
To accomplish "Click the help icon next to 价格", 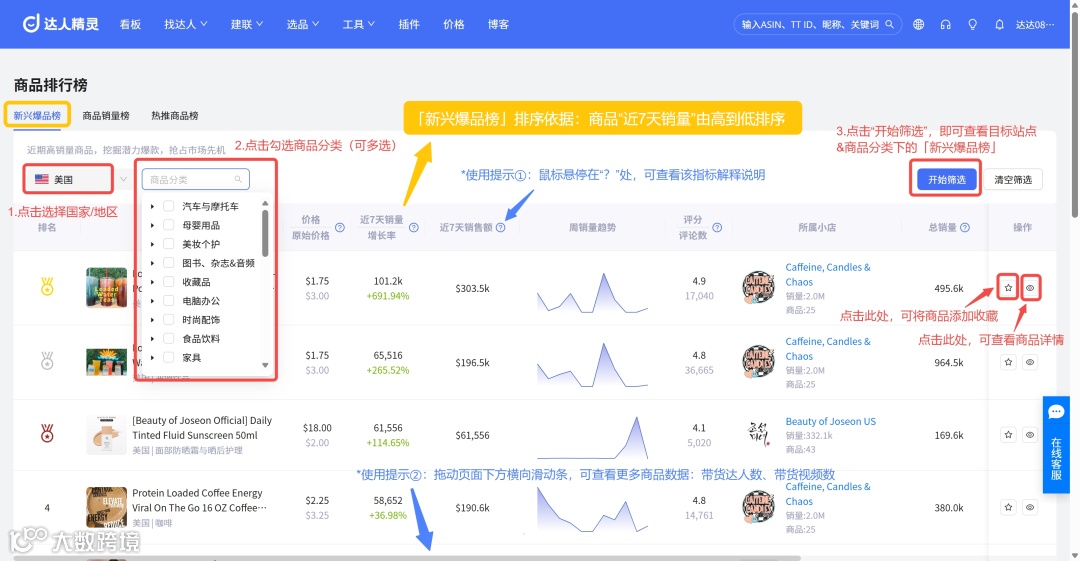I will [x=340, y=227].
